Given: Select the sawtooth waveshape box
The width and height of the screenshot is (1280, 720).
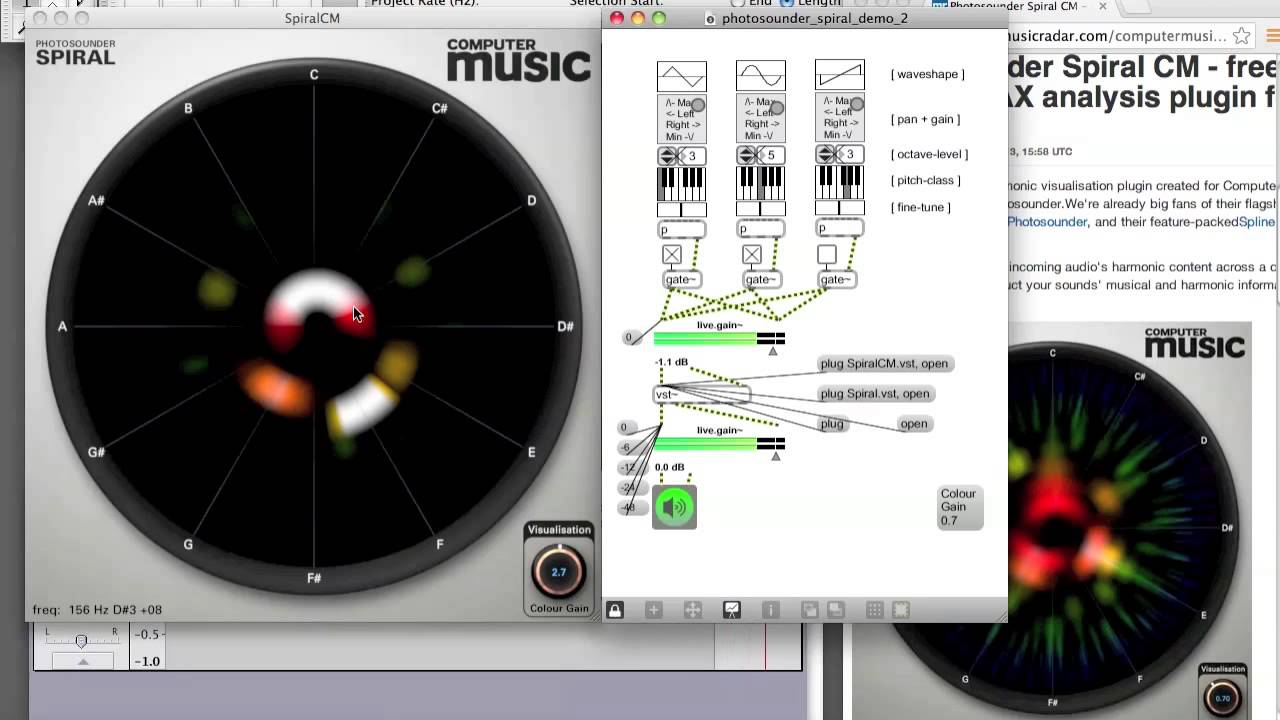Looking at the screenshot, I should [x=839, y=76].
